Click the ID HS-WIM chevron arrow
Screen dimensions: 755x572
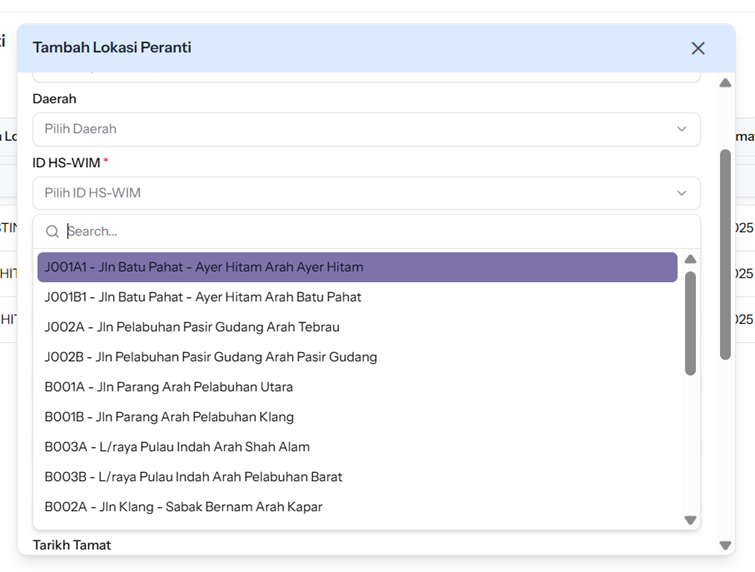pos(682,193)
